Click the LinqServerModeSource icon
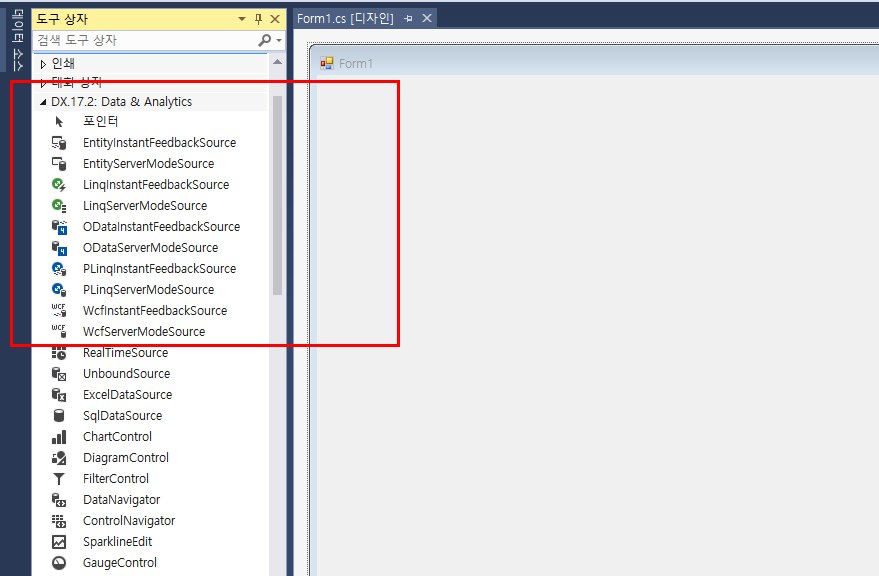The width and height of the screenshot is (879, 576). click(59, 205)
